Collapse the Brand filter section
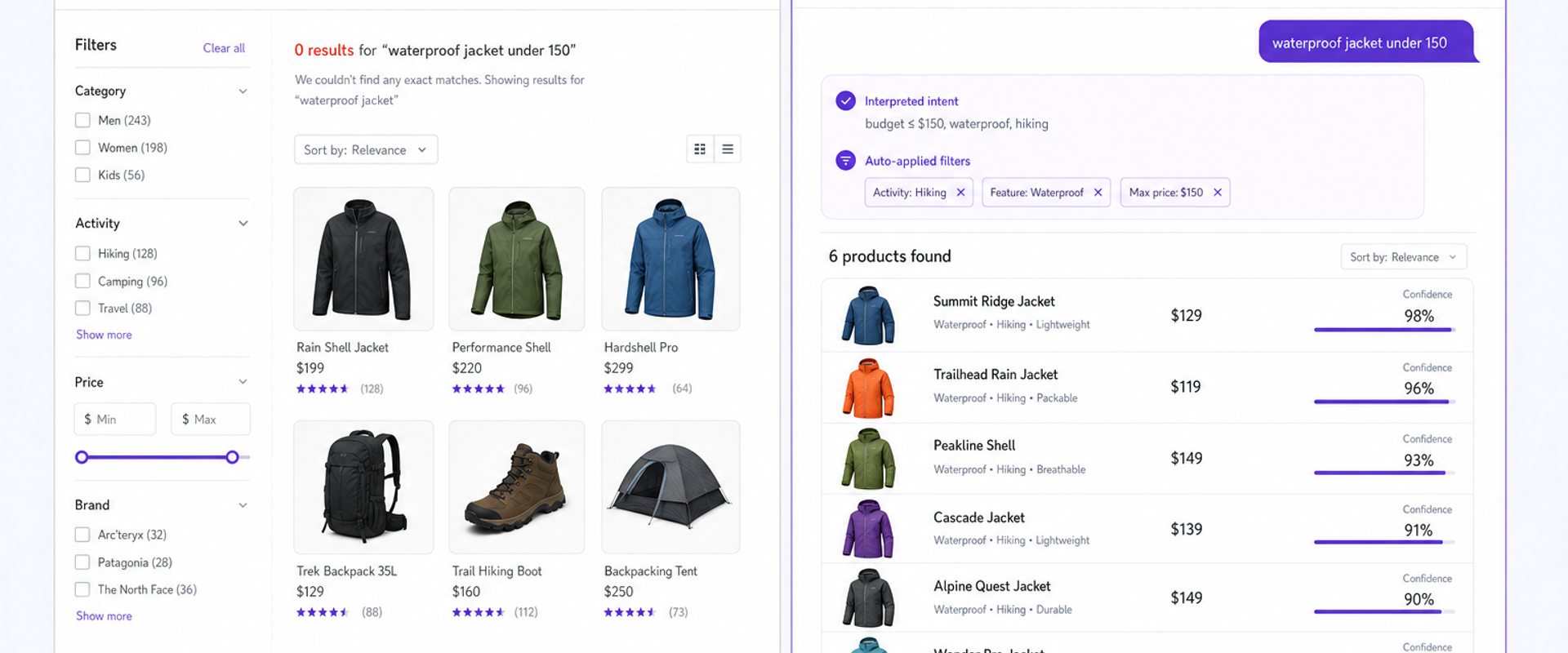The width and height of the screenshot is (1568, 653). (243, 505)
